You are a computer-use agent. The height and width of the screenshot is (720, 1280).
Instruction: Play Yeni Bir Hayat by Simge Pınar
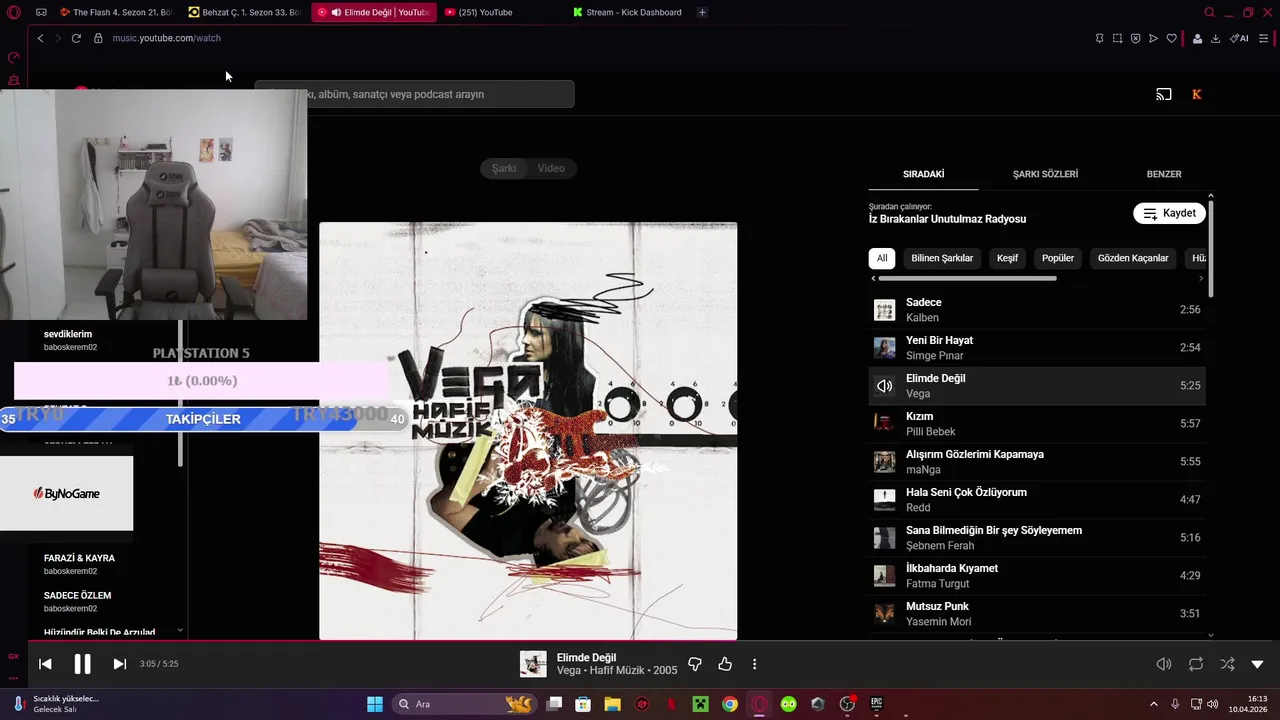[x=1037, y=348]
